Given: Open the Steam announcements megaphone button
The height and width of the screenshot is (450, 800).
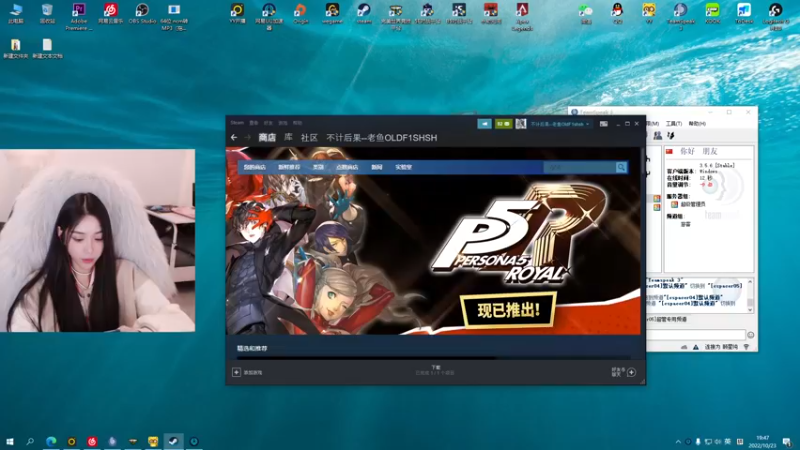Looking at the screenshot, I should pyautogui.click(x=485, y=124).
